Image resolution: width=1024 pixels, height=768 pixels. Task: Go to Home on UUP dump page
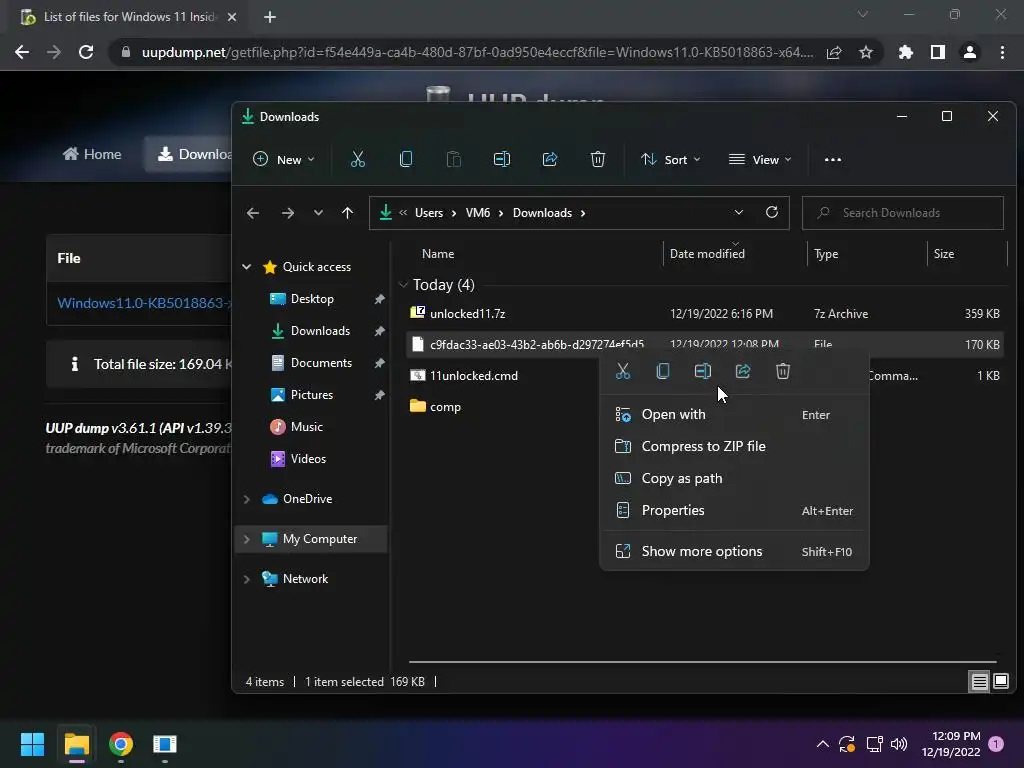point(92,154)
